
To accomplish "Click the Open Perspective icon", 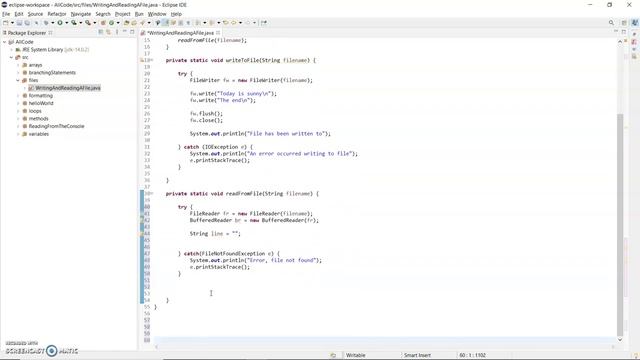I will pyautogui.click(x=624, y=23).
